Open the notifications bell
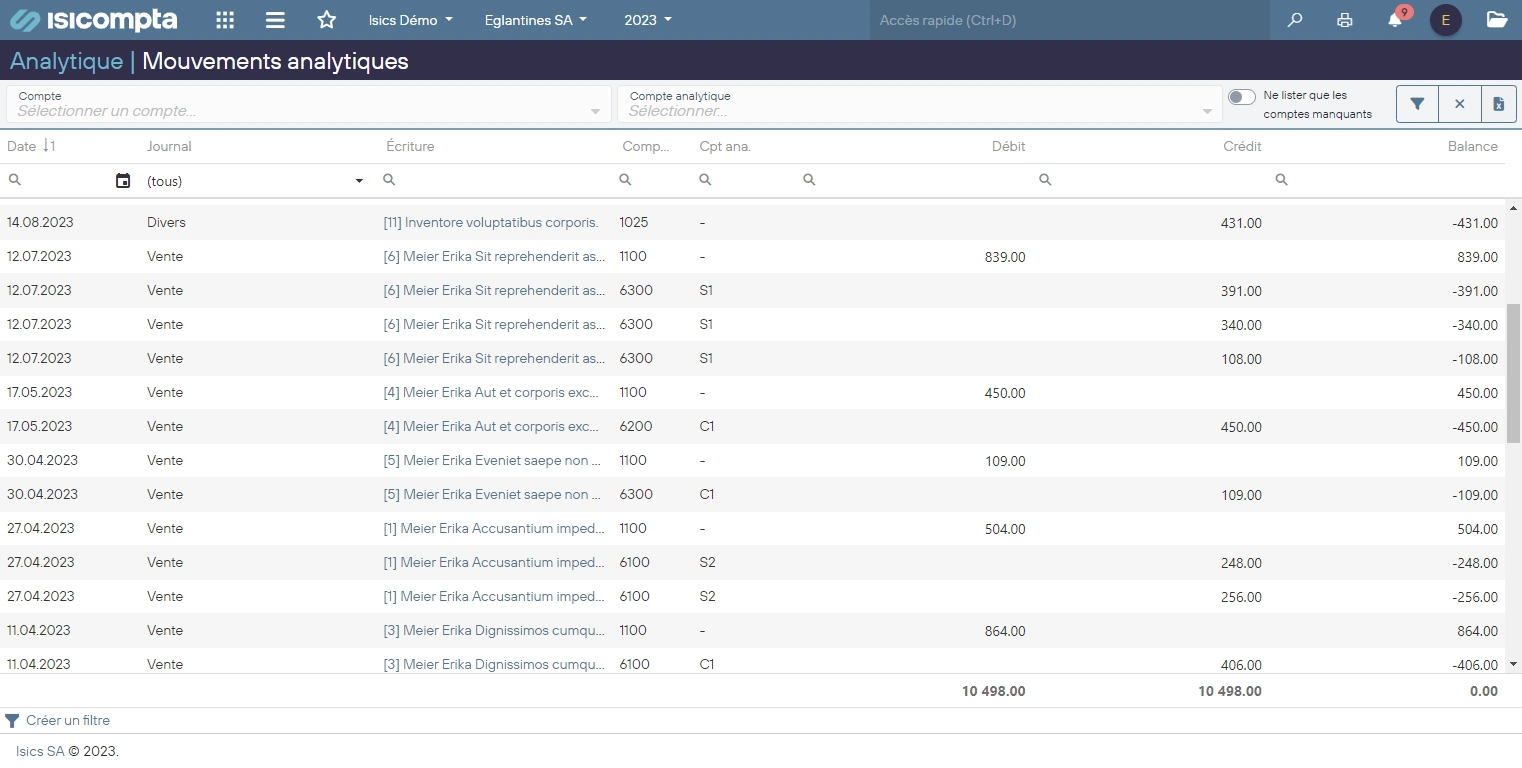Image resolution: width=1522 pixels, height=768 pixels. pyautogui.click(x=1395, y=20)
